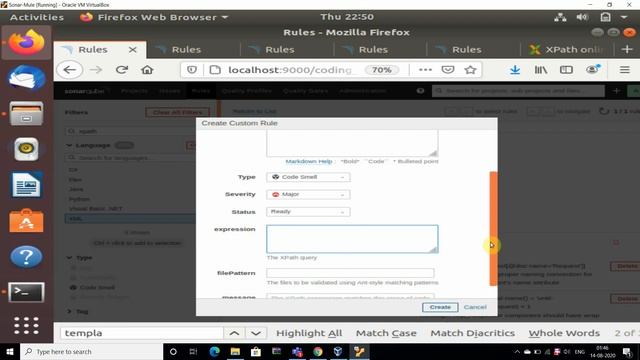Toggle Whole Words in find bar
Image resolution: width=640 pixels, height=360 pixels.
point(564,333)
